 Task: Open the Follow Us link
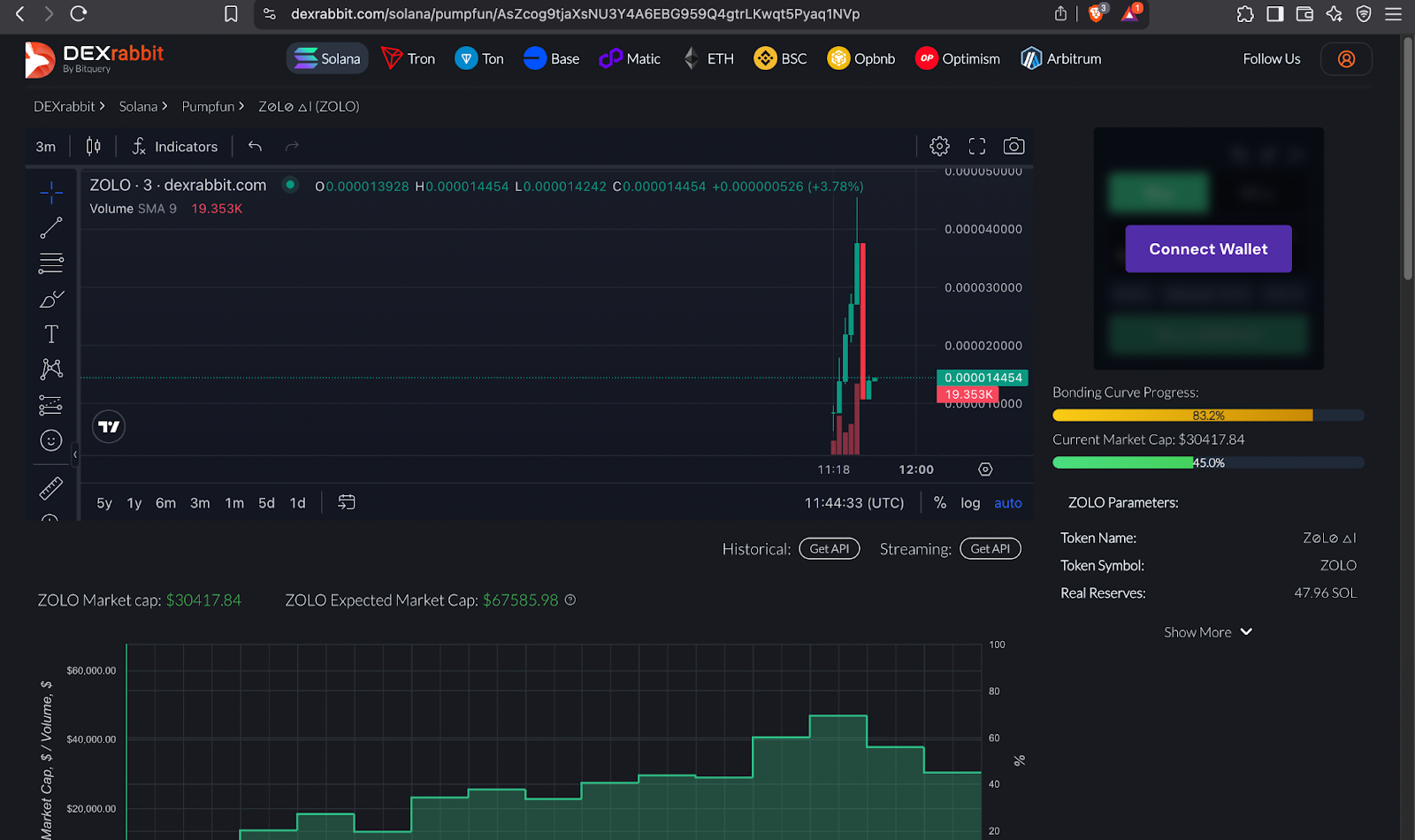(1272, 59)
